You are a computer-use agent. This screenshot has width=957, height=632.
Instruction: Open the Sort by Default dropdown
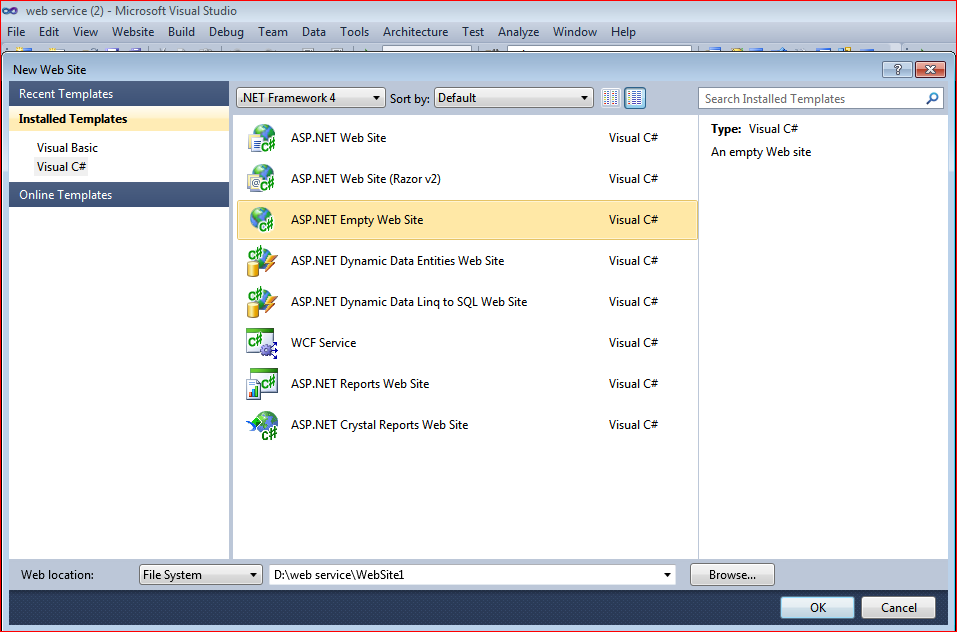513,98
